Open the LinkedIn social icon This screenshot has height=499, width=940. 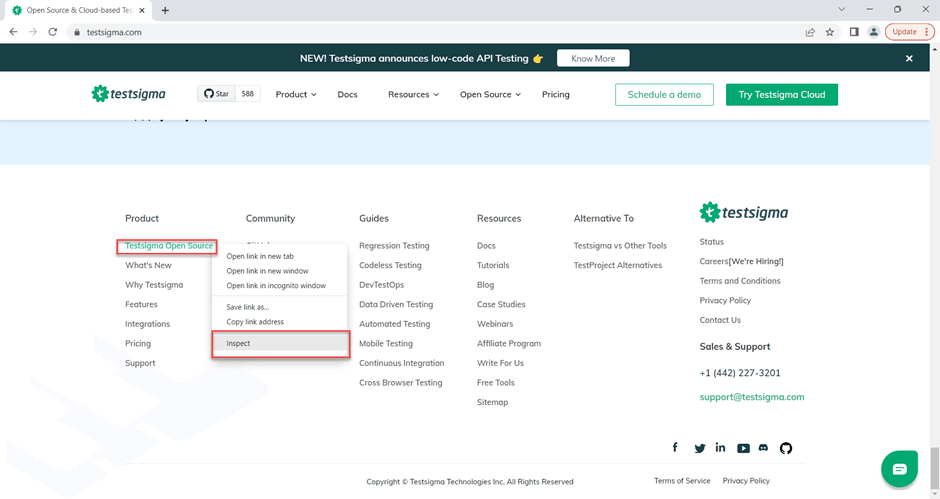(x=721, y=447)
